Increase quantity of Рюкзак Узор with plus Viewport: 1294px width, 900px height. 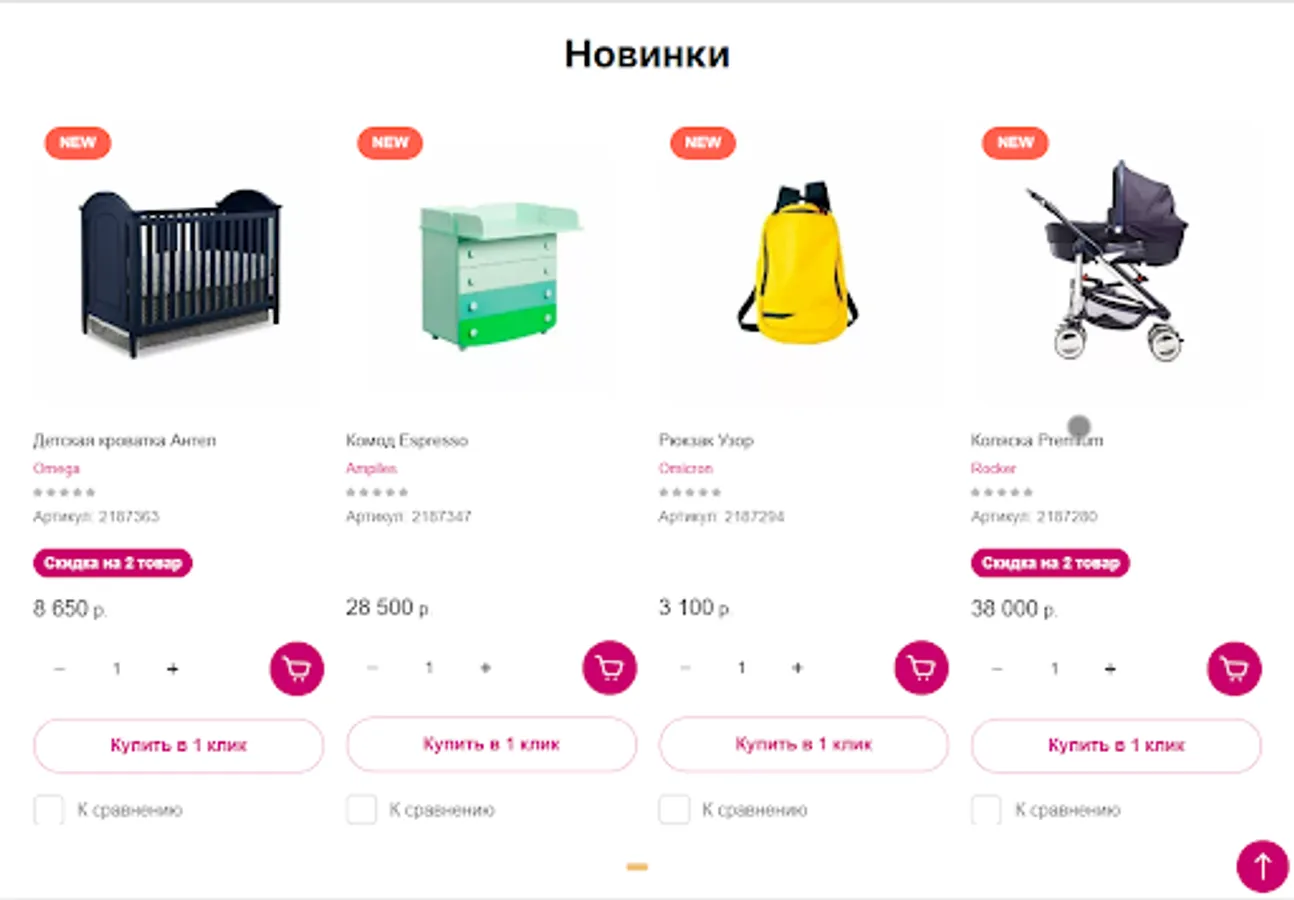pos(797,669)
